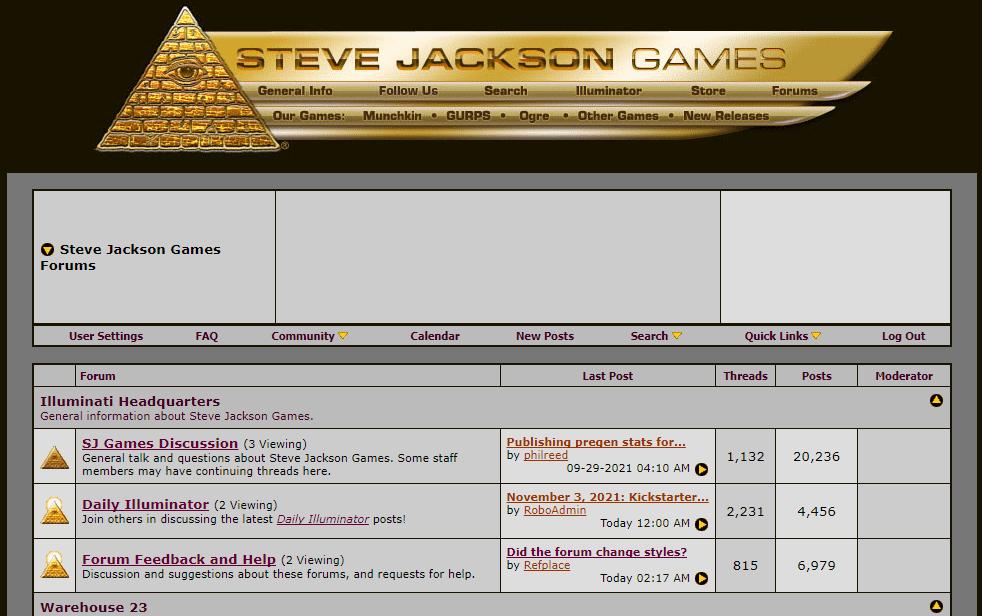Click post count 4,456
Viewport: 982px width, 616px height.
coord(816,511)
